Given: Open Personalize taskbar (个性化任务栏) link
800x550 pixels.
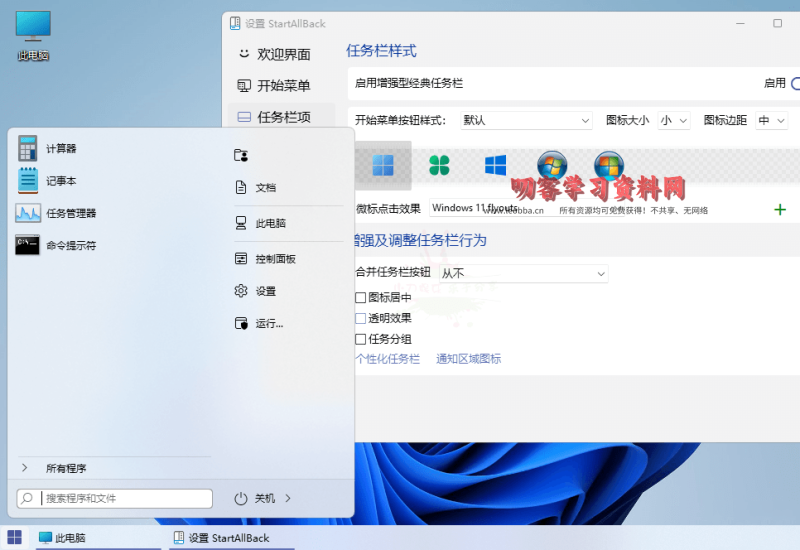Looking at the screenshot, I should click(387, 359).
